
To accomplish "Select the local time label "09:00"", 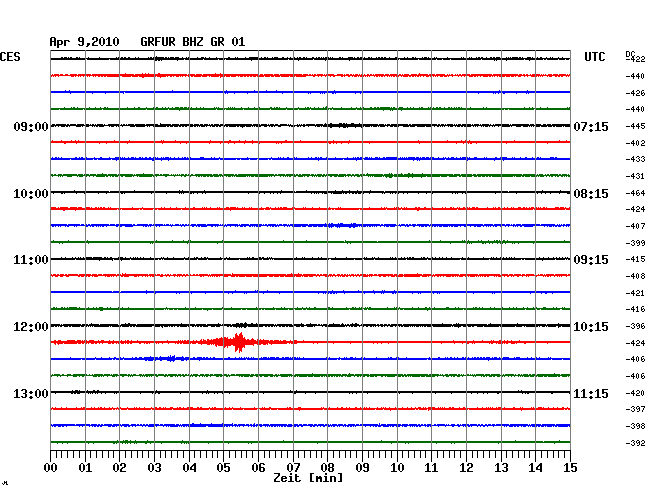I will [x=31, y=126].
